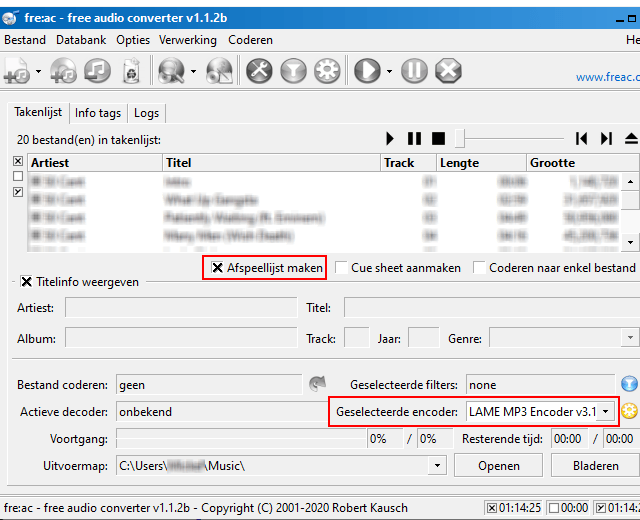Viewport: 640px width, 520px height.
Task: Click the add audio CD contents icon
Action: [64, 71]
